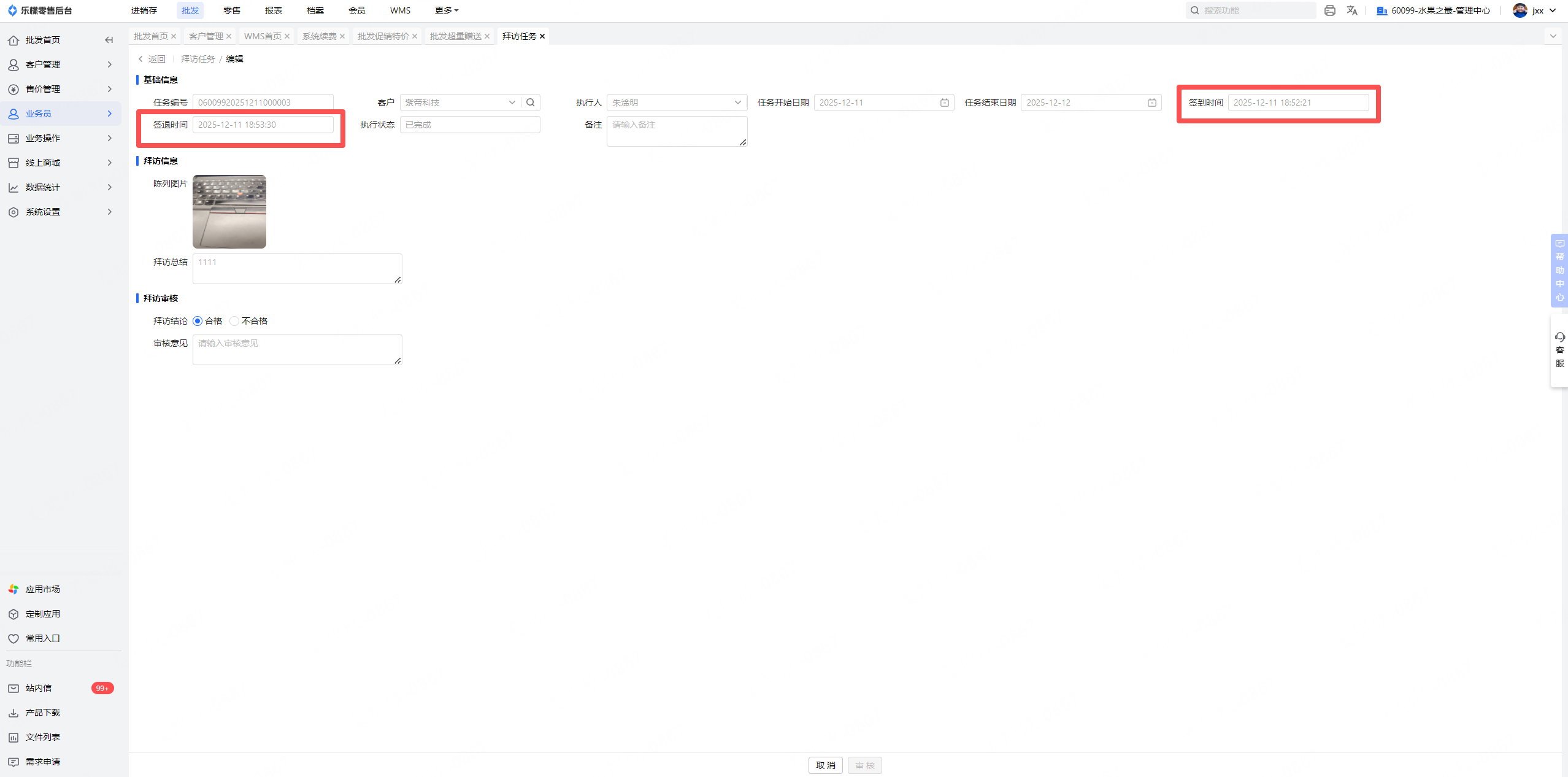
Task: Open the 陈列图片 keyboard thumbnail
Action: (229, 212)
